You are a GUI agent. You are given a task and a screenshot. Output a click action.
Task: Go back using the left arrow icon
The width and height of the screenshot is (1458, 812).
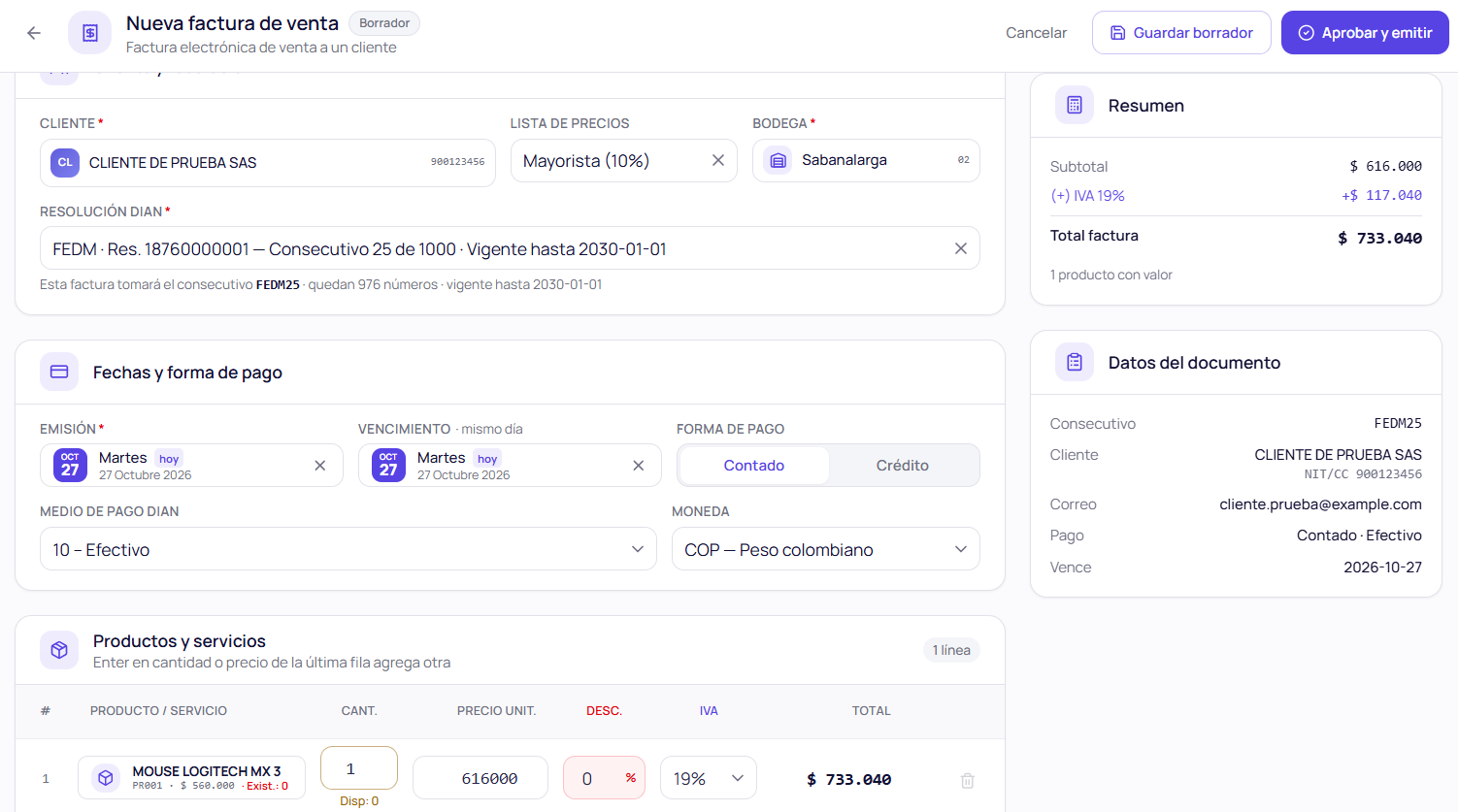point(34,33)
